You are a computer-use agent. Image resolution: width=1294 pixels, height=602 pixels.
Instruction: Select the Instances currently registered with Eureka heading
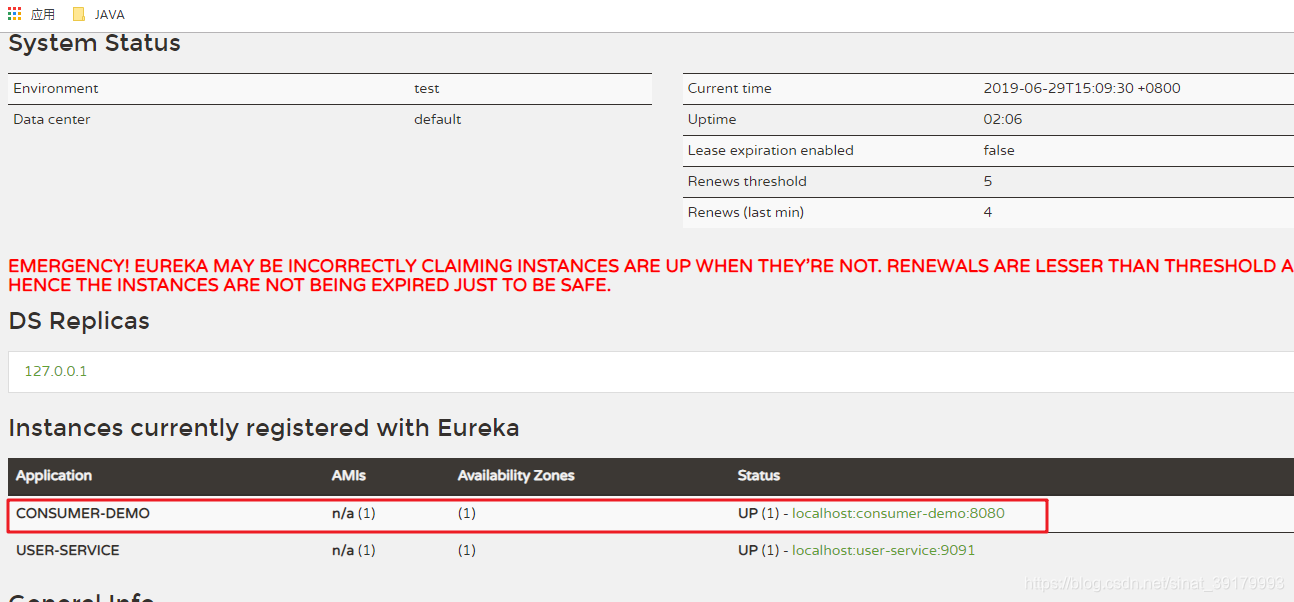coord(264,428)
